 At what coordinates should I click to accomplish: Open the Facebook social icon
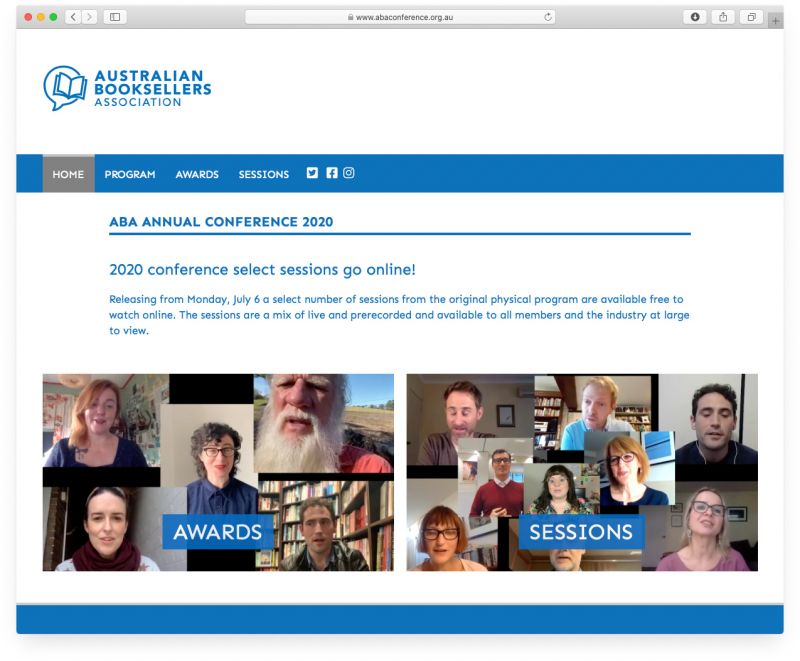coord(332,173)
